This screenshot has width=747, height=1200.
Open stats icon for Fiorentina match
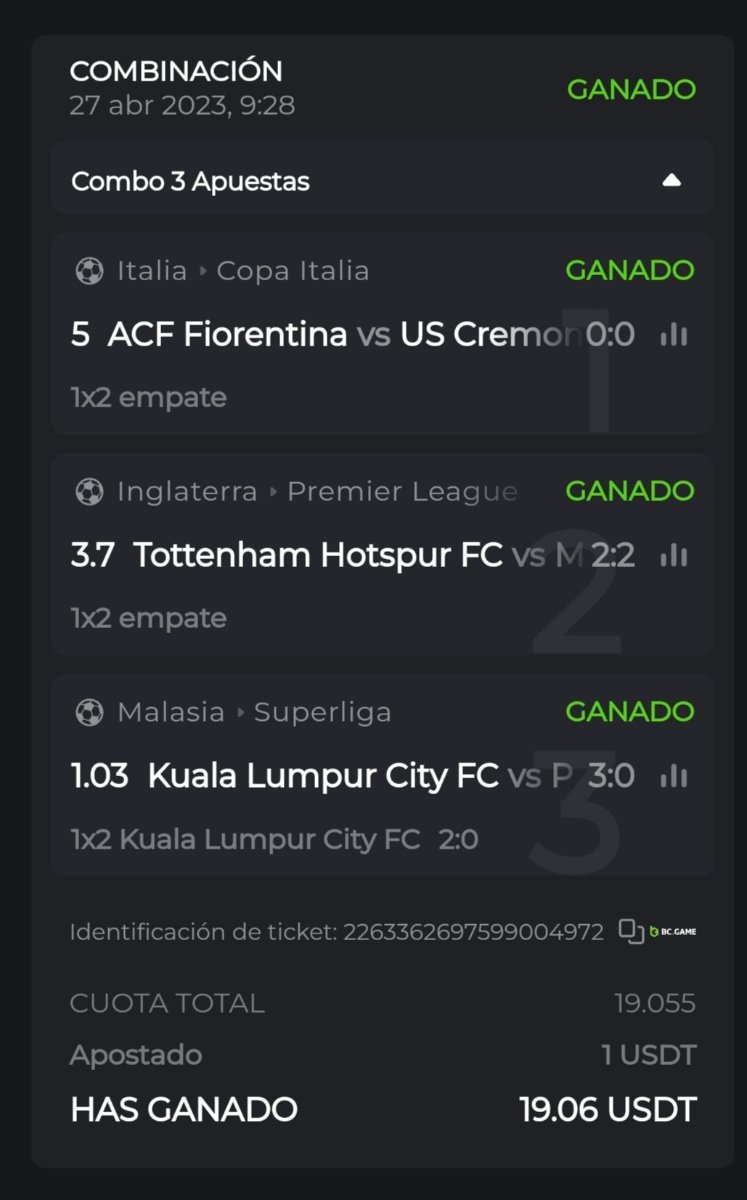coord(674,335)
